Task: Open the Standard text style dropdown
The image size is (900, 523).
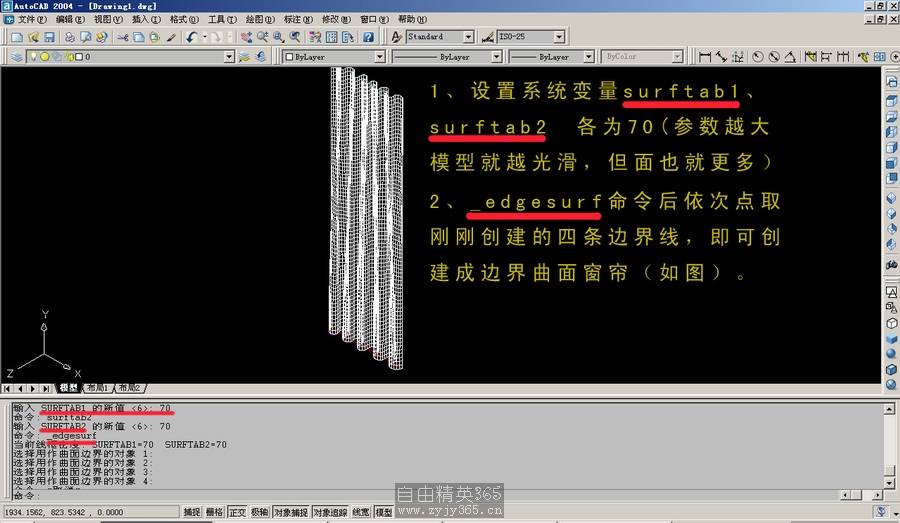Action: pos(469,37)
